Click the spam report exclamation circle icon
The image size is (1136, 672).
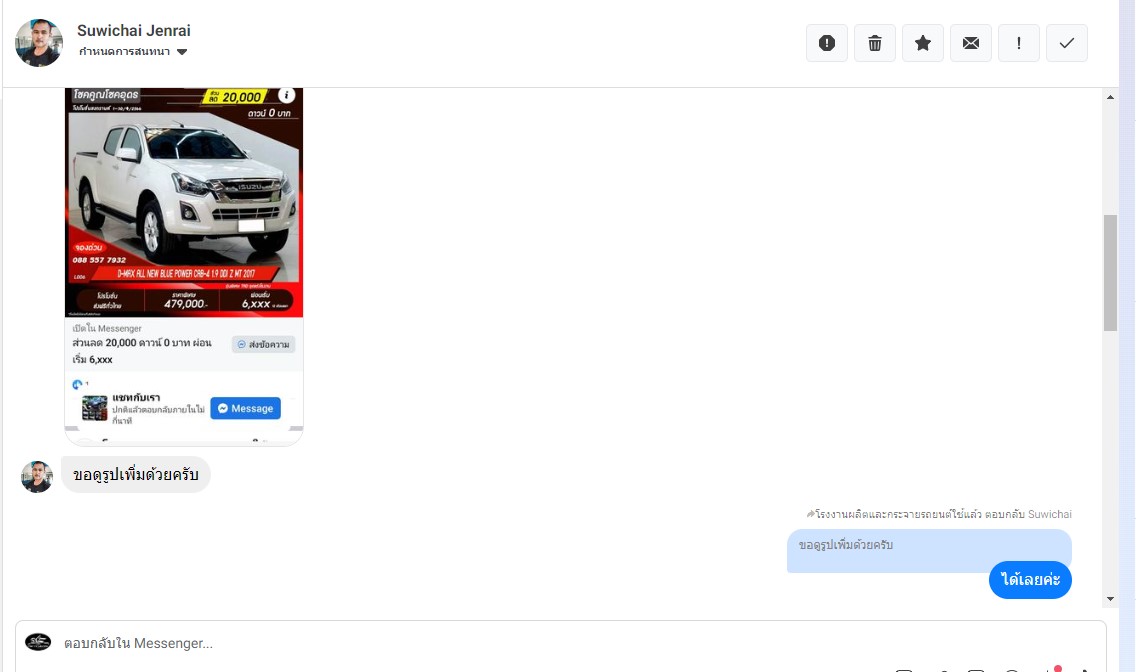827,43
